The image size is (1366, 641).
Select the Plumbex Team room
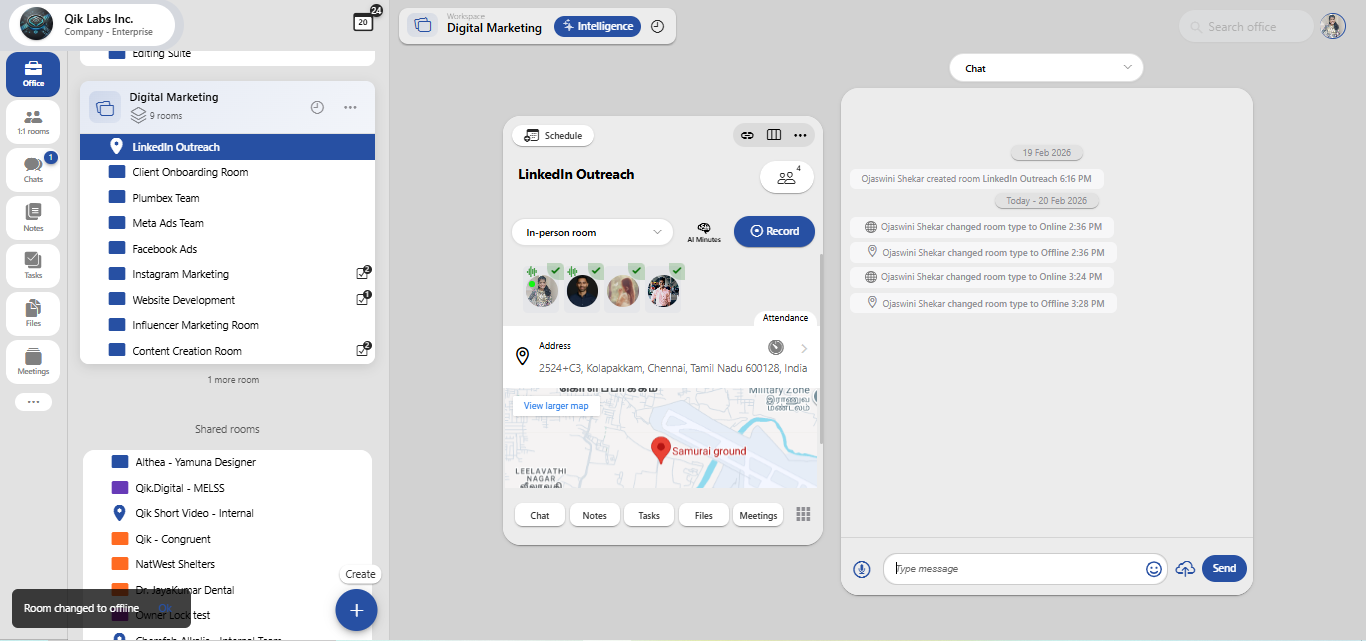(x=227, y=198)
